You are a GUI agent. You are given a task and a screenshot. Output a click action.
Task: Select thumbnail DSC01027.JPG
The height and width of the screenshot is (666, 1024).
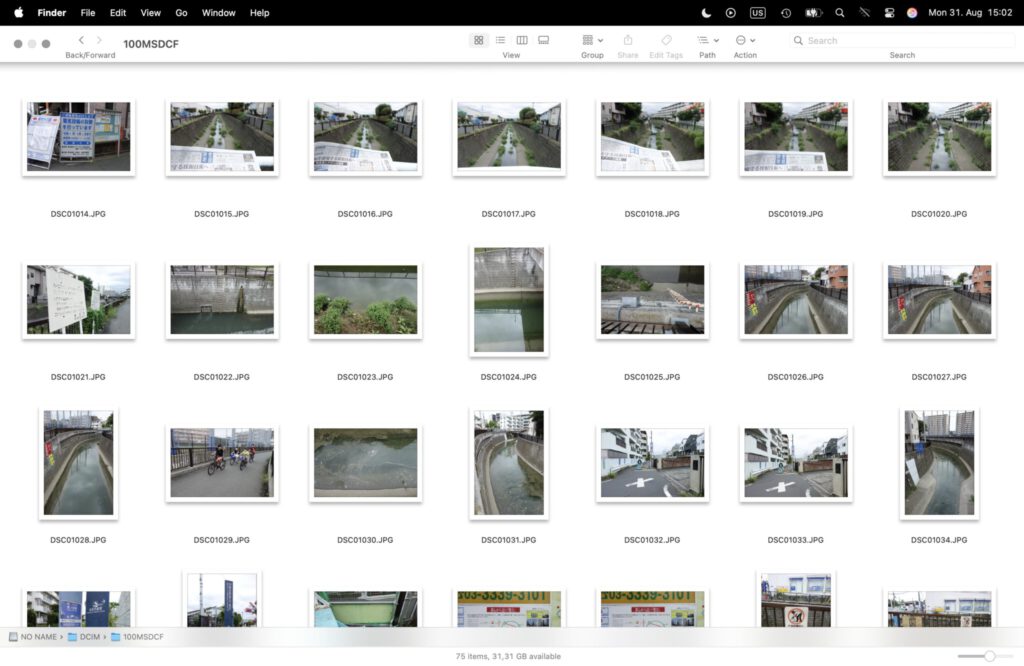click(940, 300)
